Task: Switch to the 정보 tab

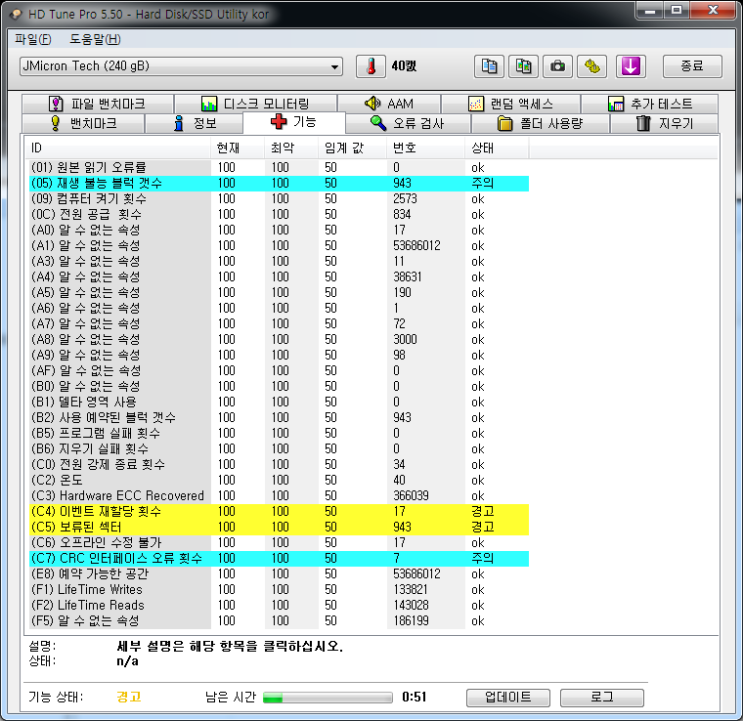Action: tap(194, 124)
